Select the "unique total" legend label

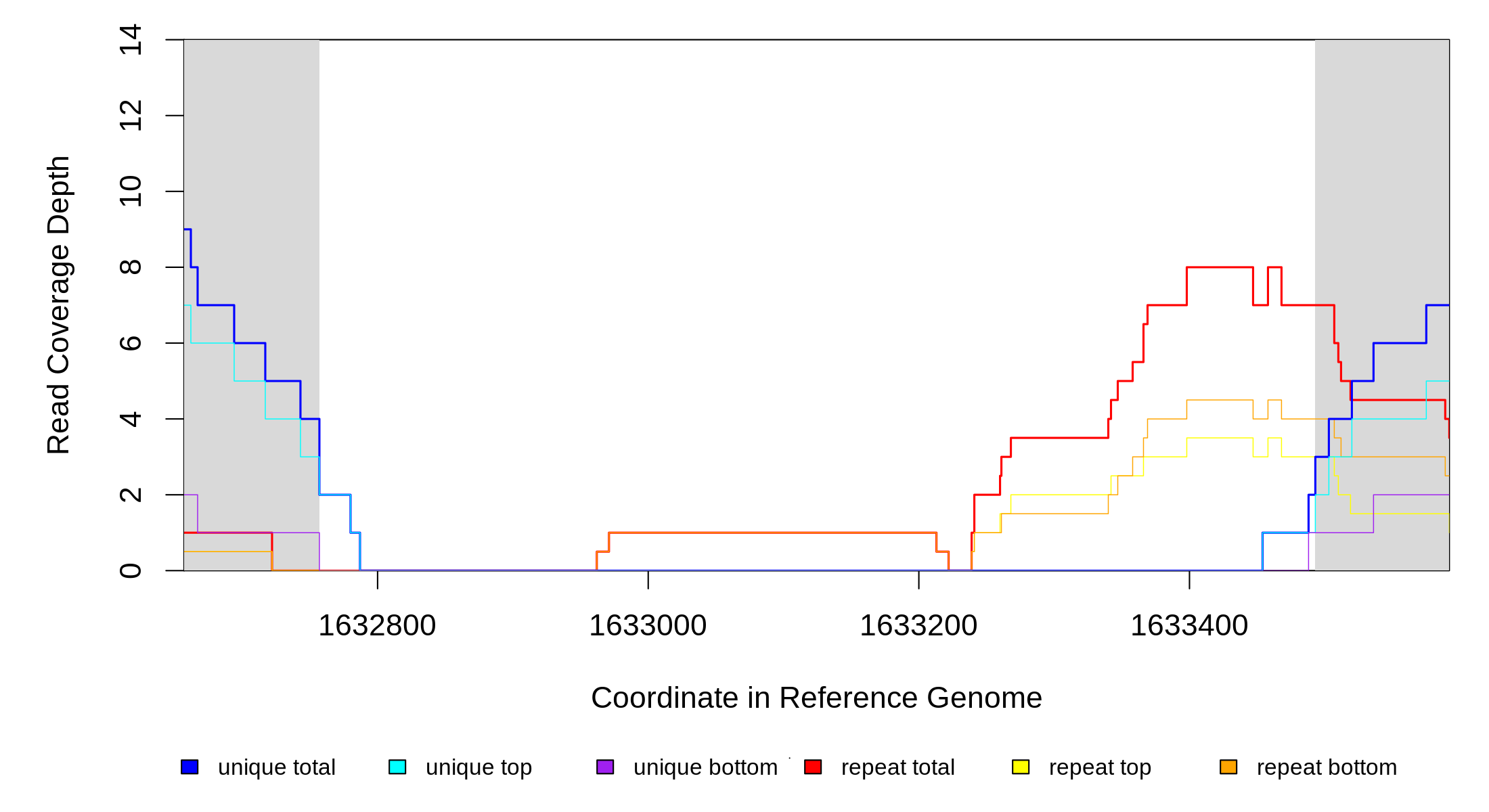pos(276,767)
